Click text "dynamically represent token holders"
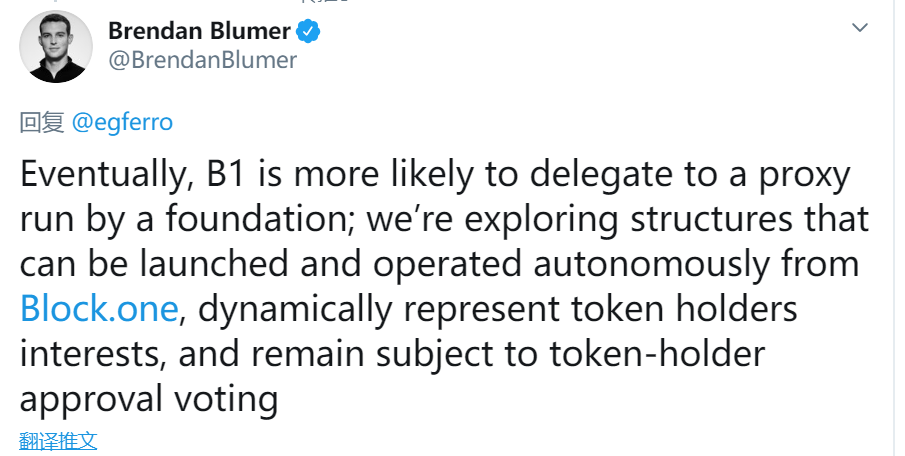This screenshot has width=905, height=456. point(498,310)
